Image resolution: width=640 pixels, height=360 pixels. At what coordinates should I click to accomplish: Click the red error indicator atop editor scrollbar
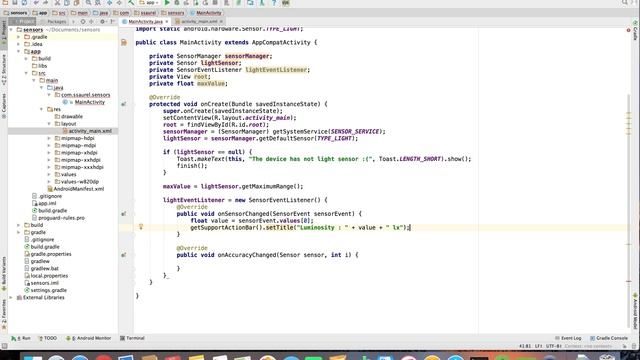click(x=629, y=30)
